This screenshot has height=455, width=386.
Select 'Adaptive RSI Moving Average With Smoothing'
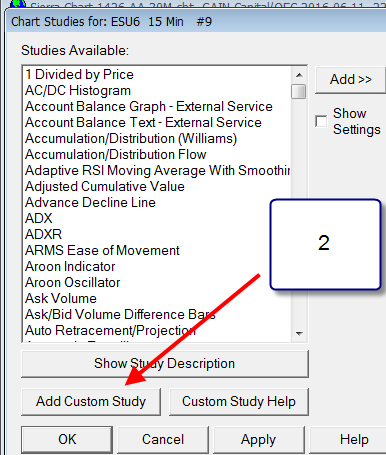pyautogui.click(x=157, y=170)
